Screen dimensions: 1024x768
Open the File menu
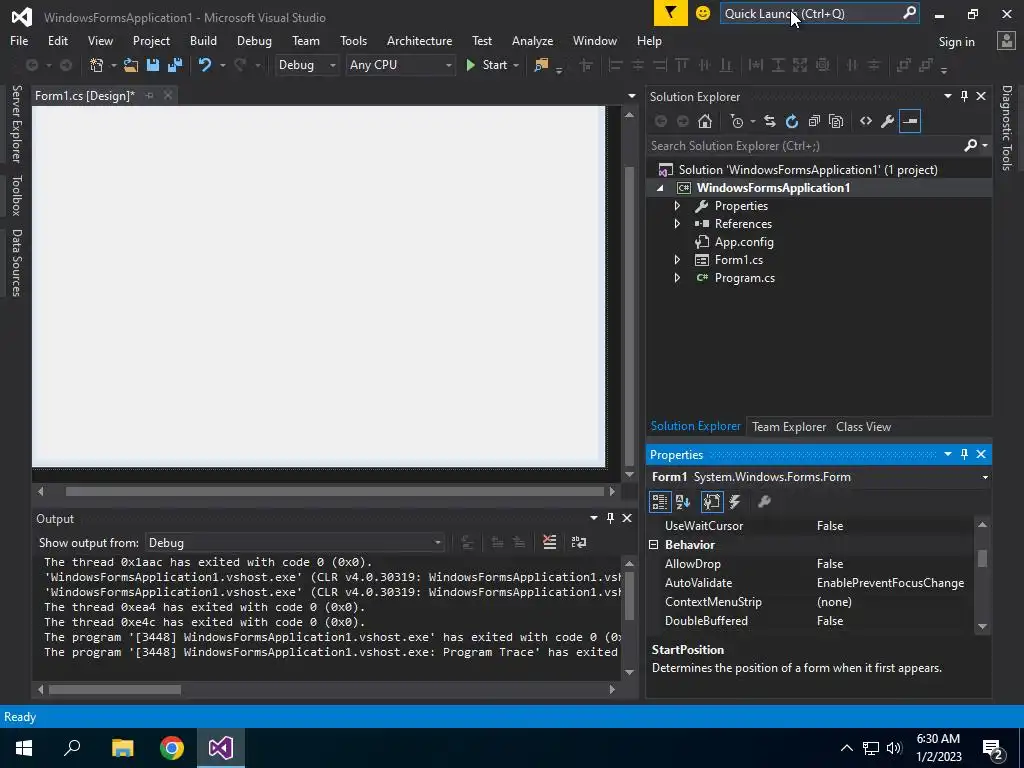(x=19, y=40)
